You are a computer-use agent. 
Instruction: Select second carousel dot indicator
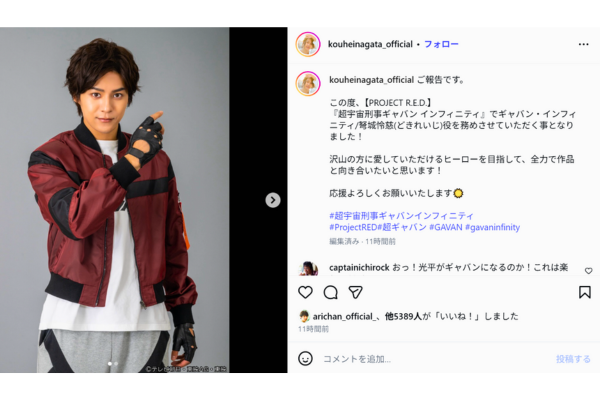click(116, 364)
